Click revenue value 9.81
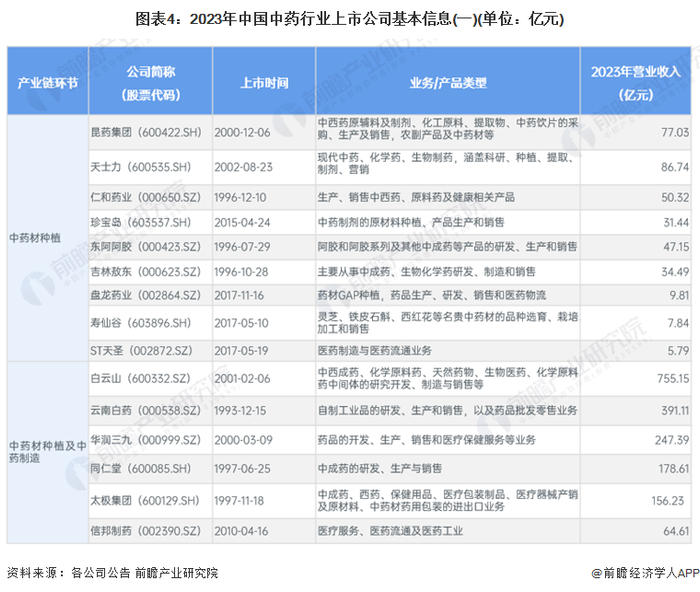This screenshot has height=592, width=700. [x=679, y=296]
